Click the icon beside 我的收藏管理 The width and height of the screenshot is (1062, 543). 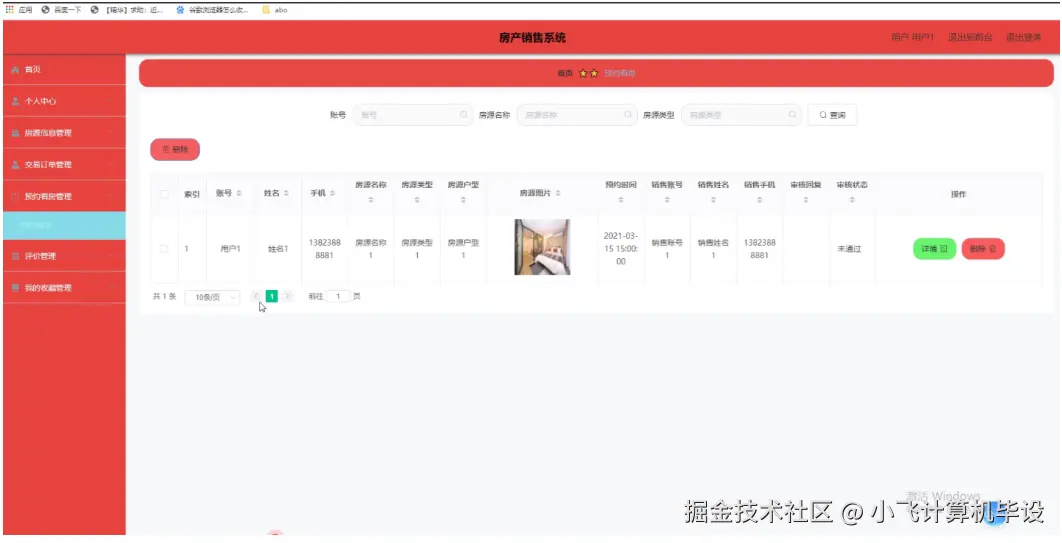(x=15, y=288)
